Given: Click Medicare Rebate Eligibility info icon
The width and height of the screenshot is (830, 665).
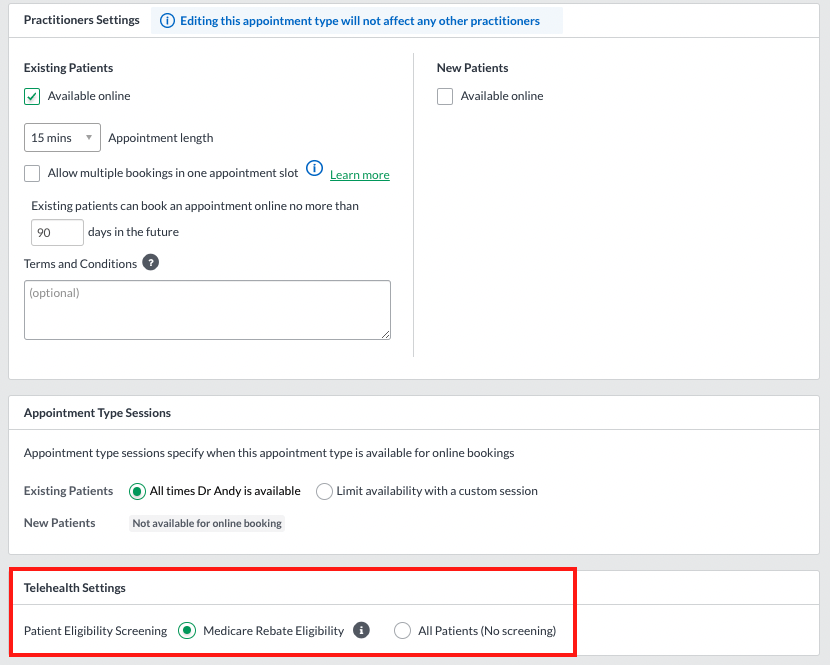Looking at the screenshot, I should point(361,630).
